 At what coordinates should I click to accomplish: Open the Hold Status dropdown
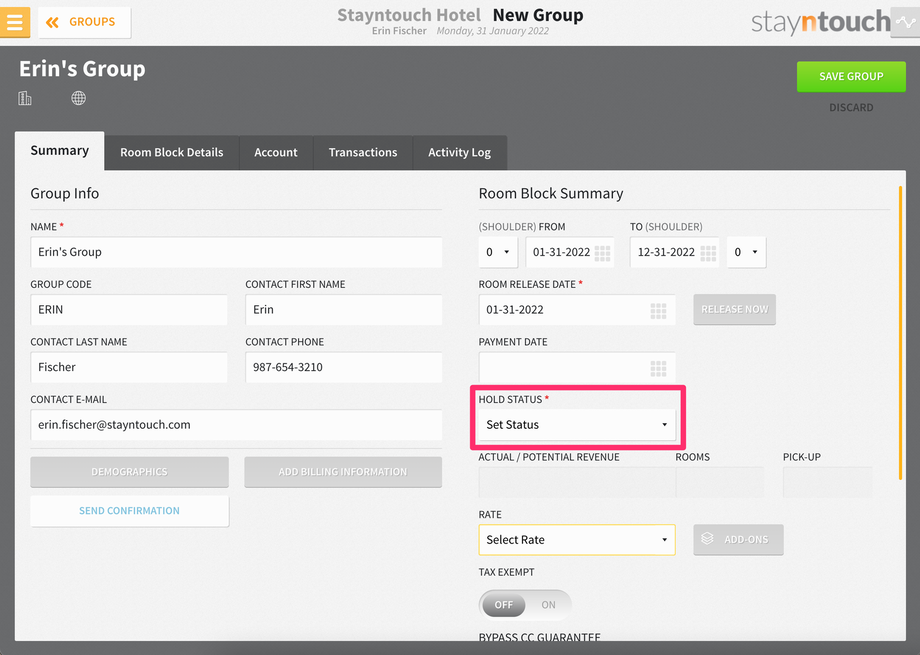(577, 425)
